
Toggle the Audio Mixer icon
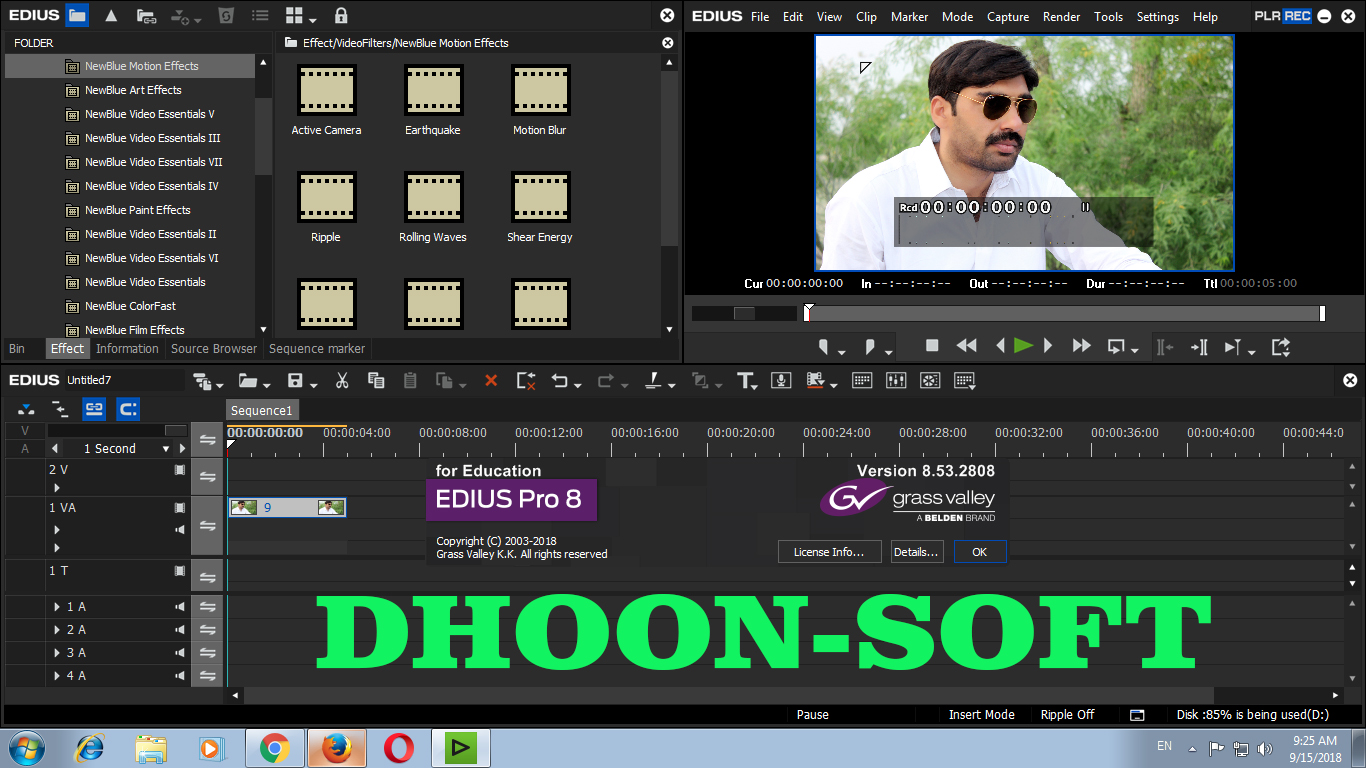pos(896,380)
